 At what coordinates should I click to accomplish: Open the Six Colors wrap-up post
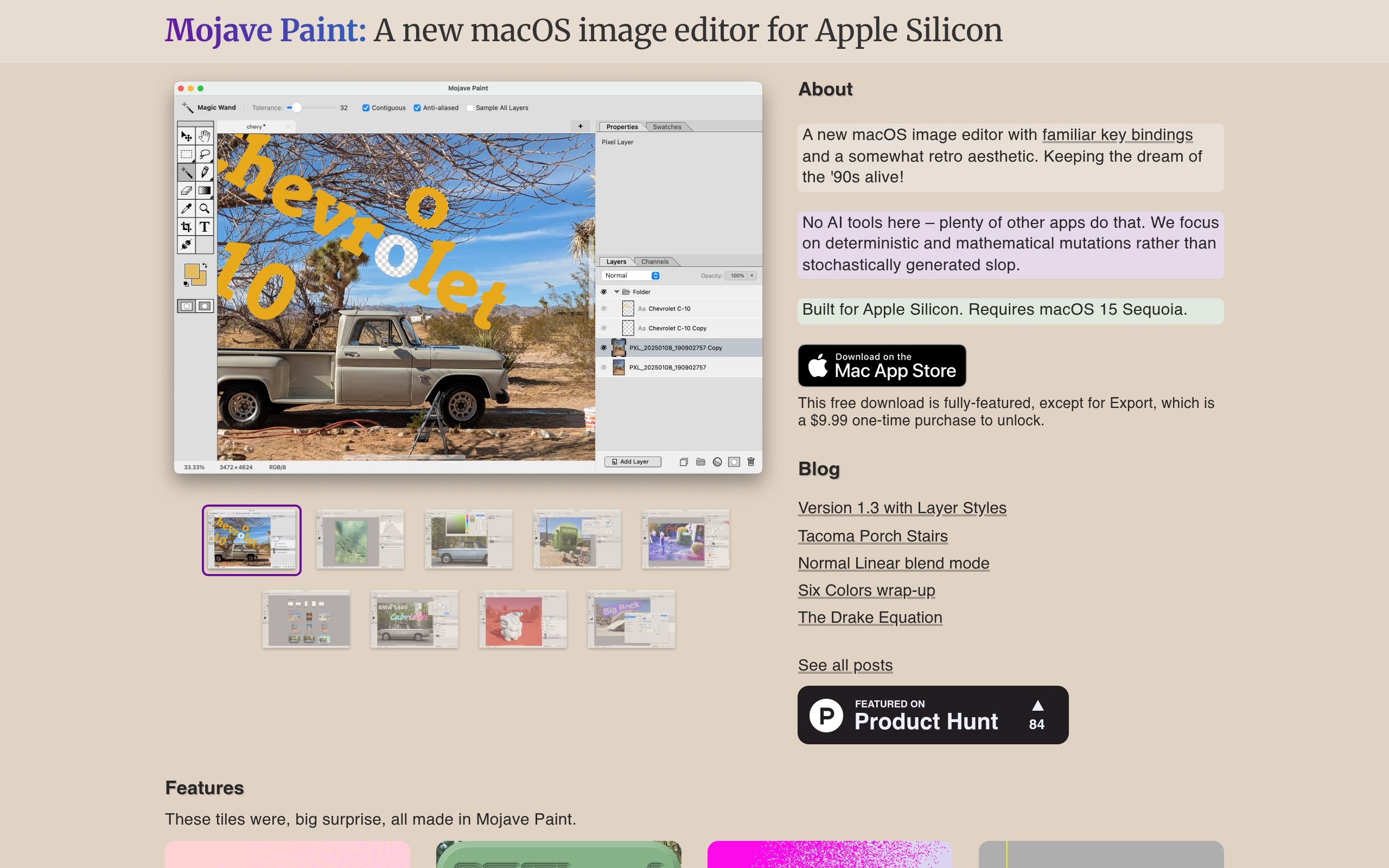pyautogui.click(x=866, y=590)
